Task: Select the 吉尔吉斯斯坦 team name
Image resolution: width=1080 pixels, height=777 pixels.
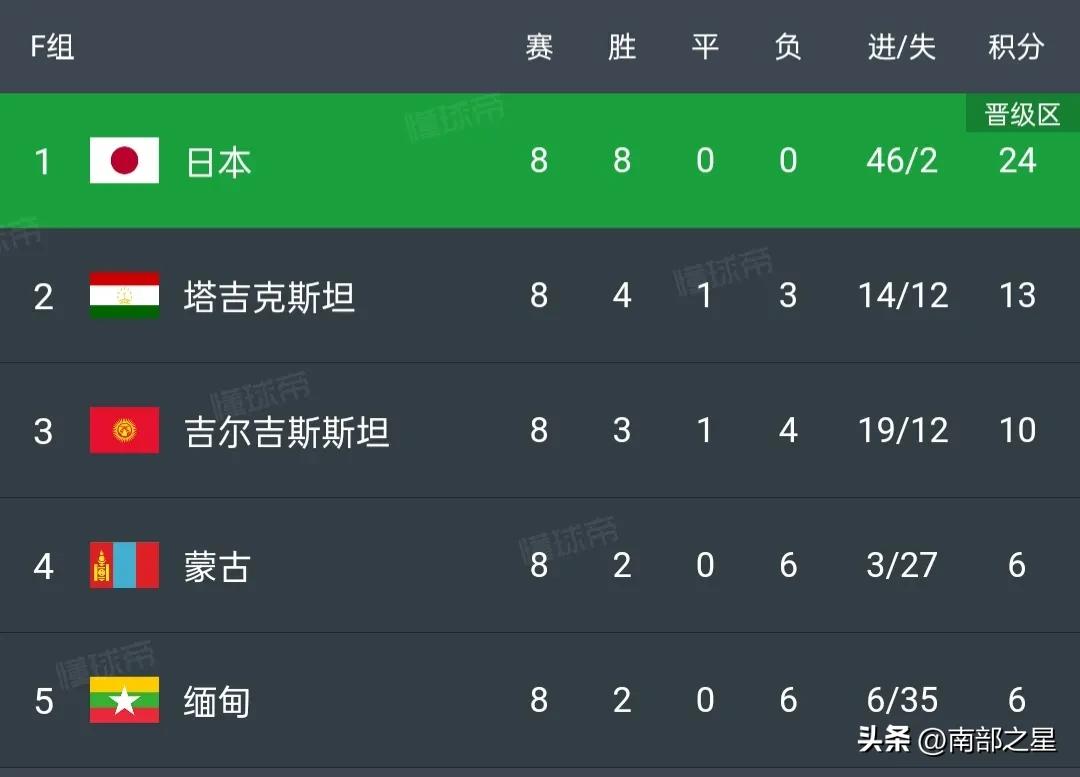Action: (287, 432)
